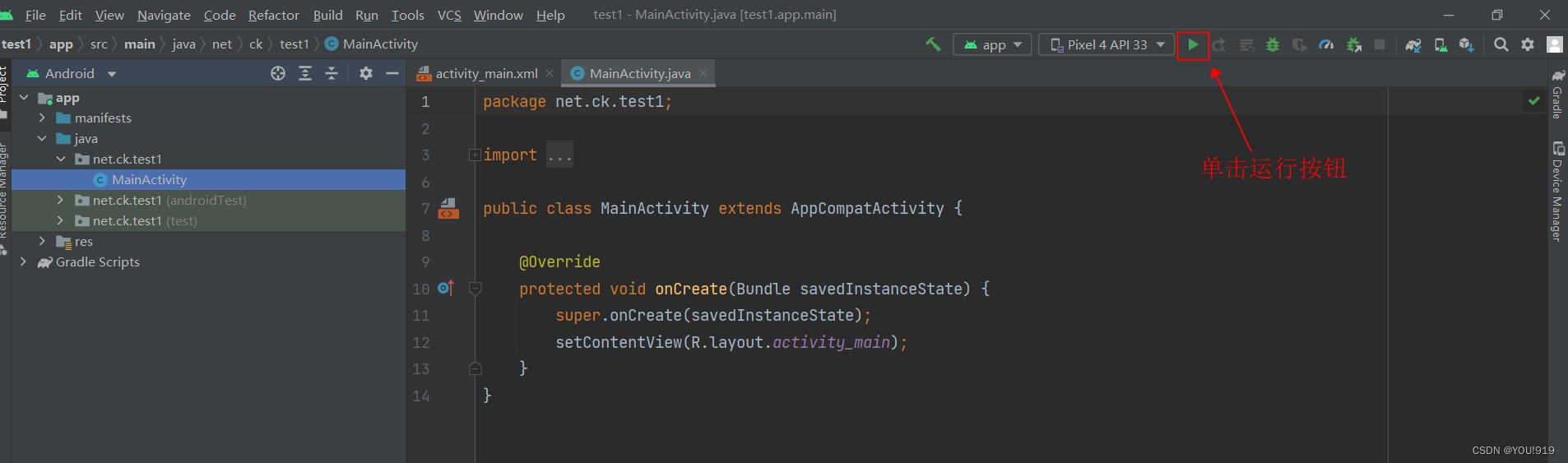Open the VCS menu

449,15
